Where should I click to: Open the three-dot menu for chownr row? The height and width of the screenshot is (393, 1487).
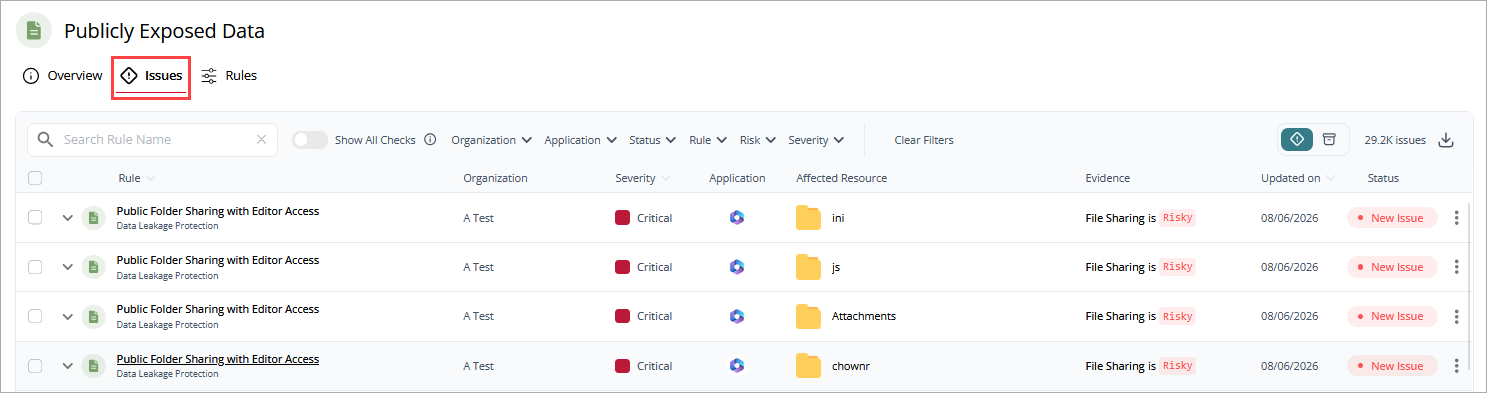(x=1456, y=366)
